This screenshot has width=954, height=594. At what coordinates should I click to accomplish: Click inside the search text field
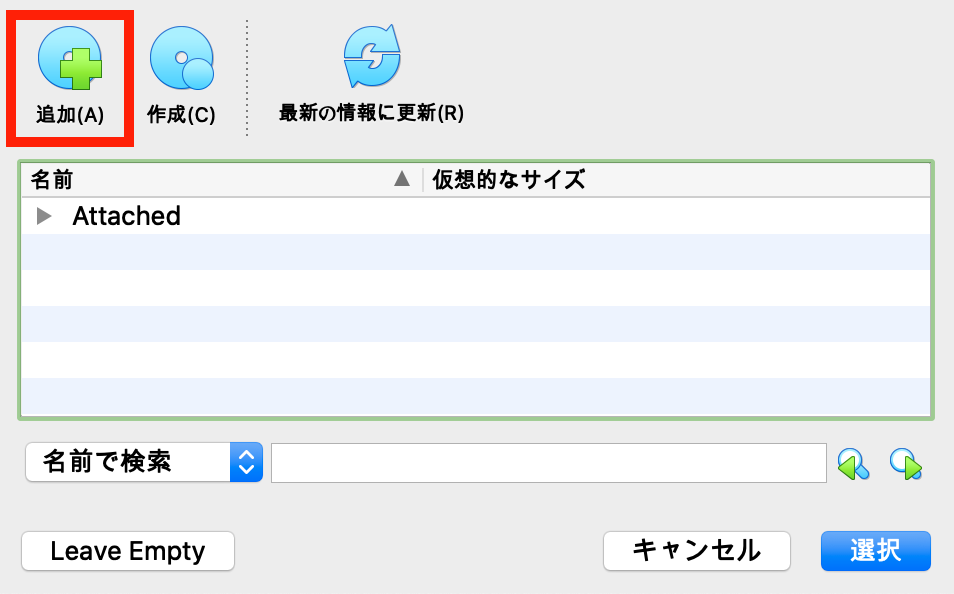550,462
